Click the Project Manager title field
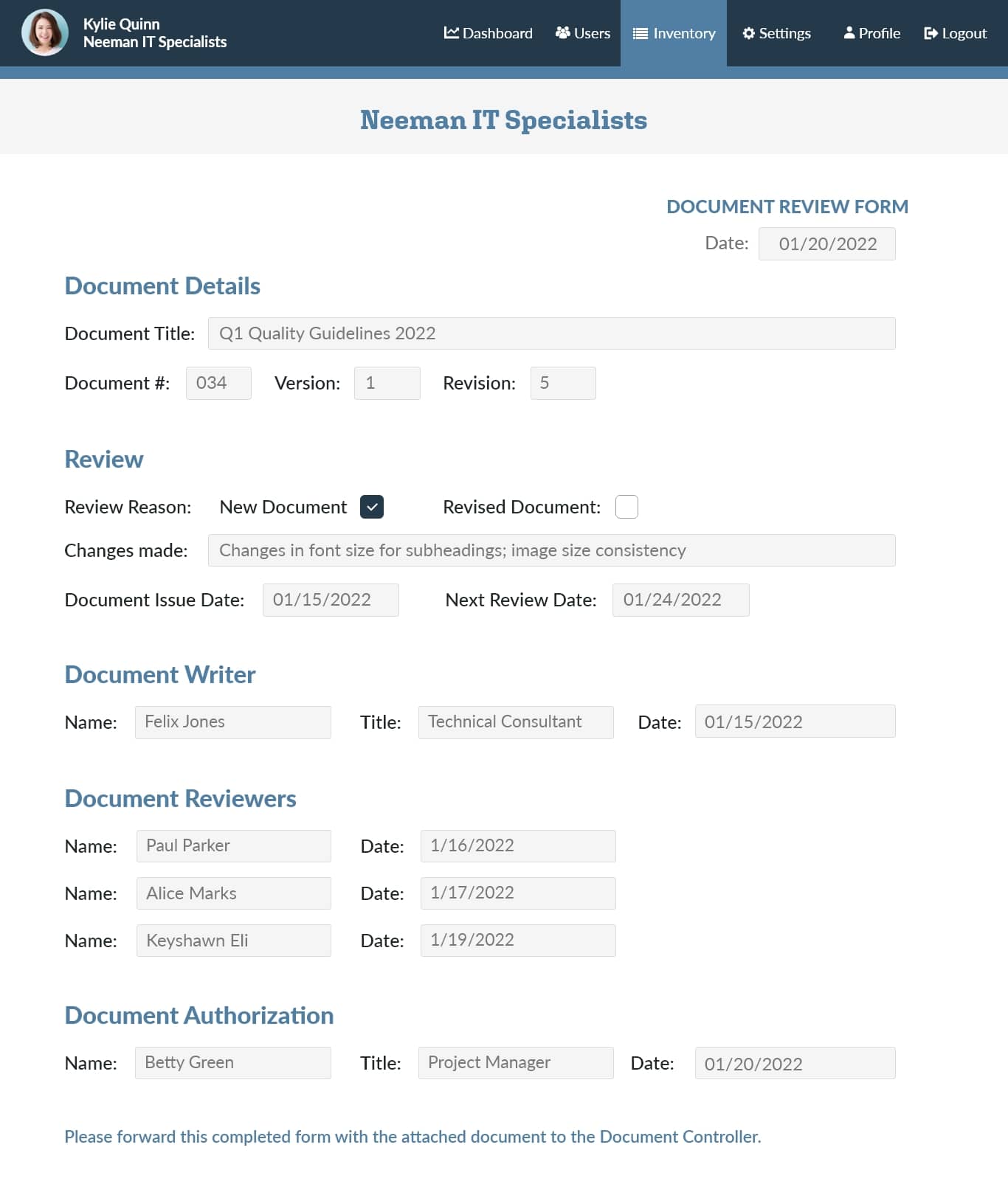 [x=515, y=1063]
